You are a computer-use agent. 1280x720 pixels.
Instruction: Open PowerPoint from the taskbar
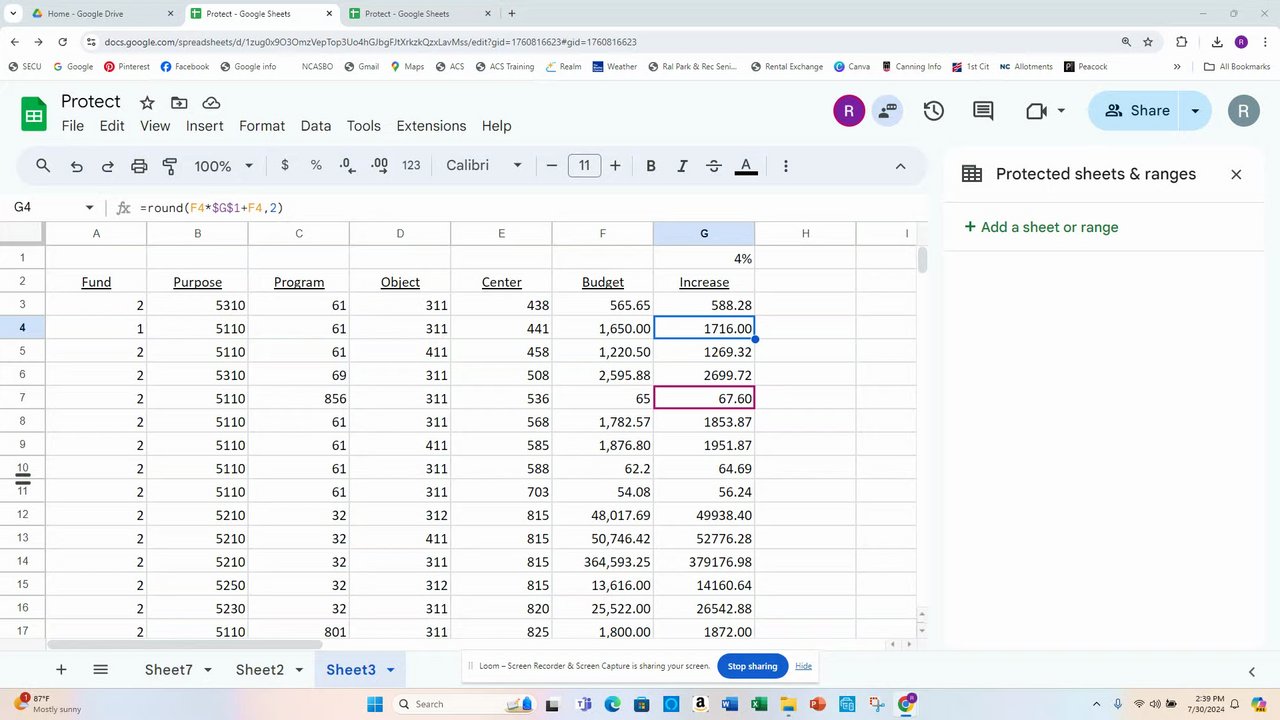817,704
